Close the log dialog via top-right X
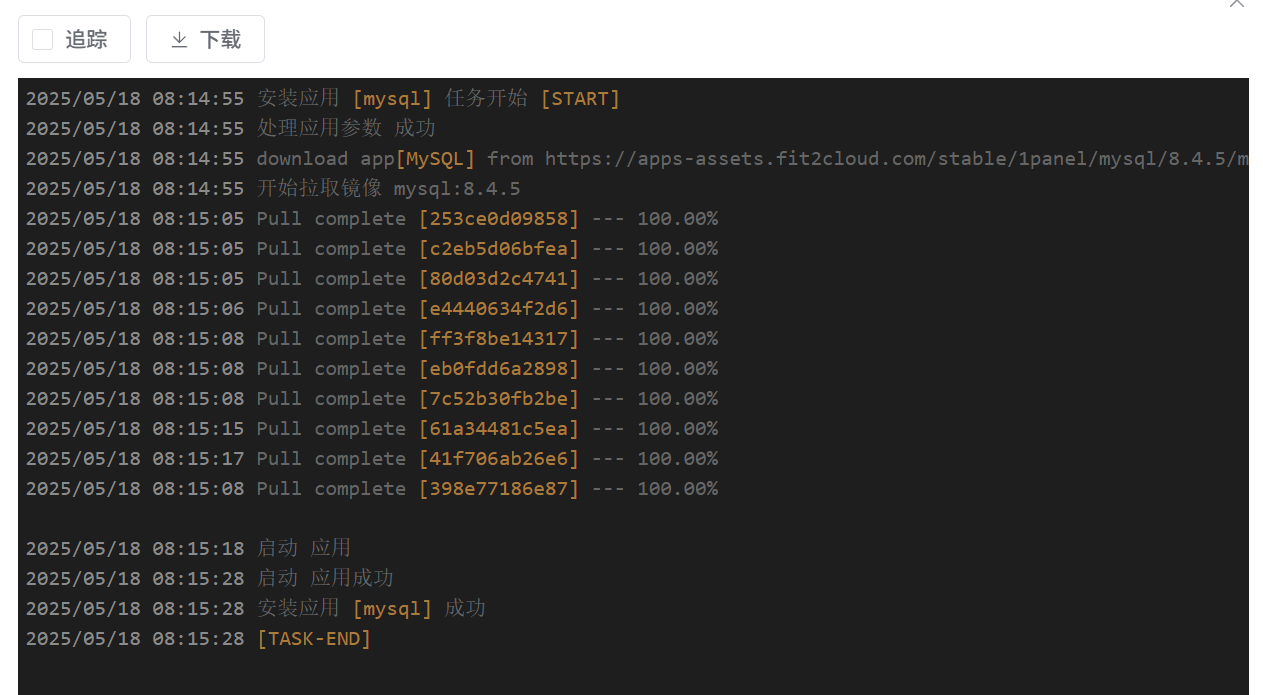Image resolution: width=1263 pixels, height=695 pixels. coord(1237,3)
